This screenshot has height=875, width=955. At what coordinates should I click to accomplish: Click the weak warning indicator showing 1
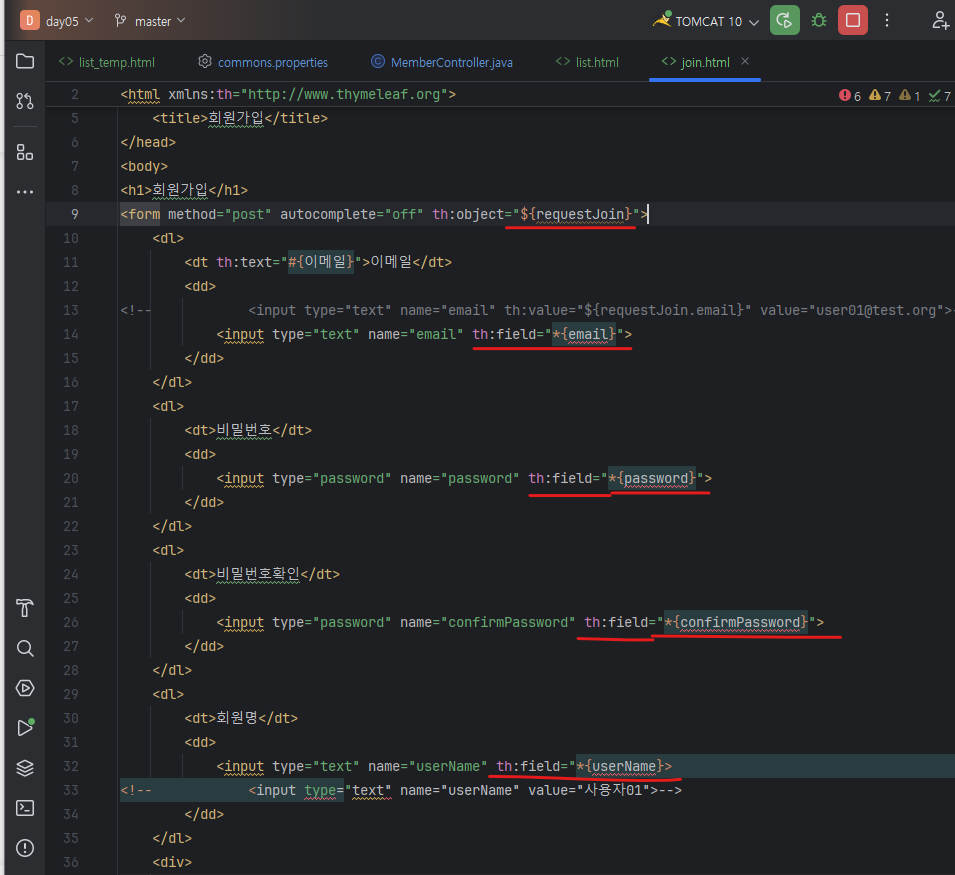(909, 96)
